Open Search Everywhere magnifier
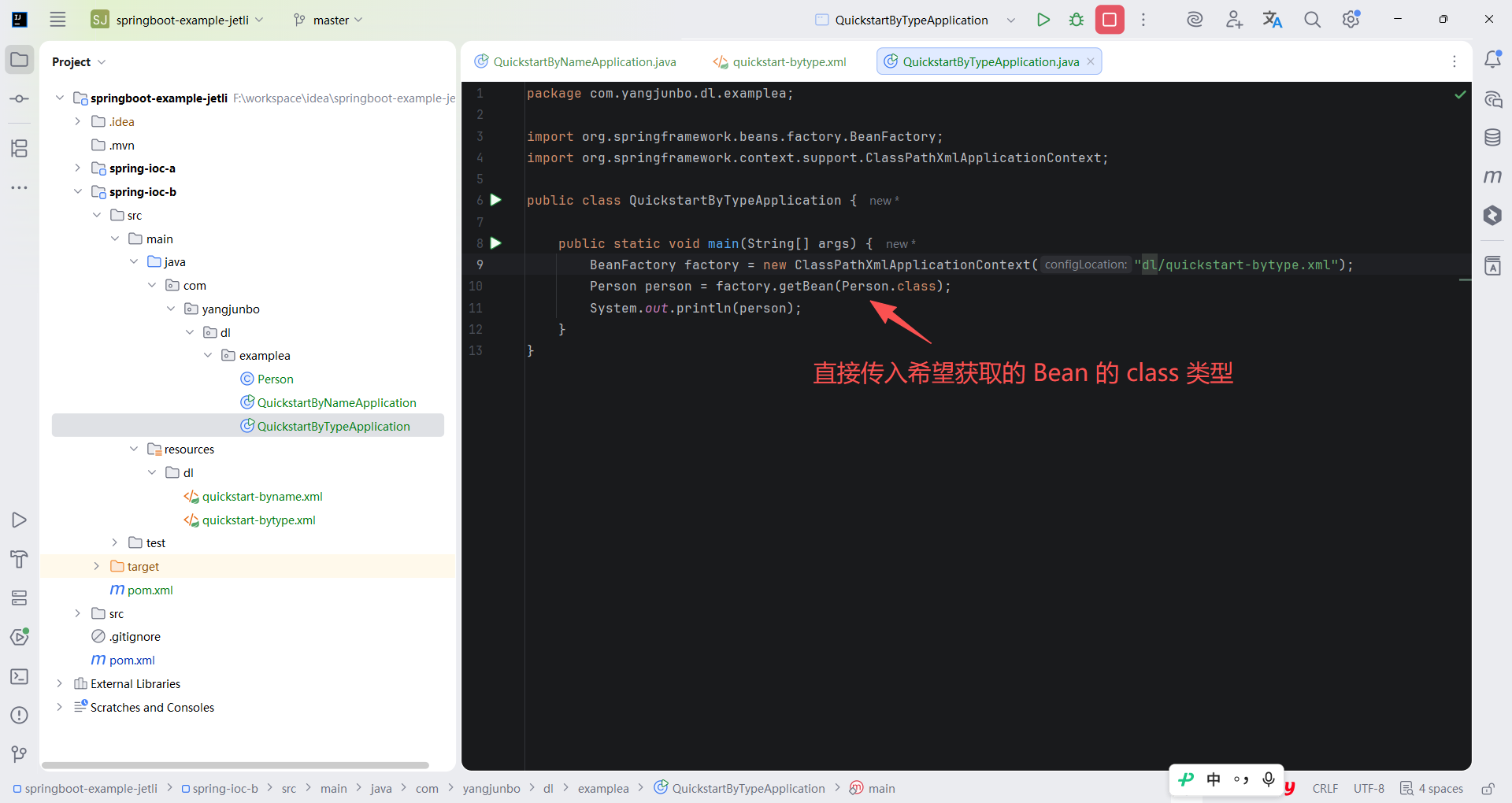The height and width of the screenshot is (803, 1512). point(1312,20)
